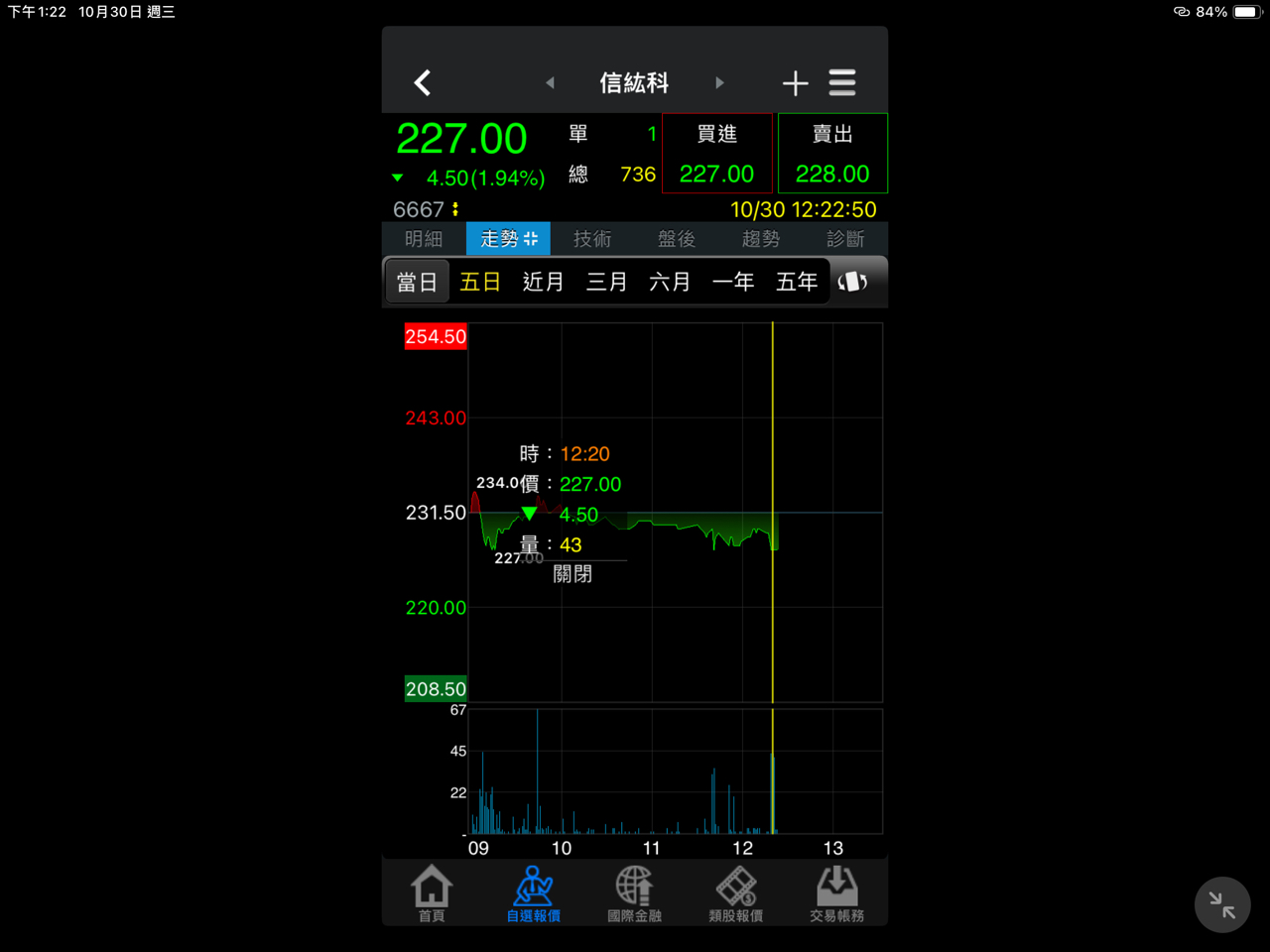Tap the back arrow icon
This screenshot has height=952, width=1270.
click(x=423, y=82)
